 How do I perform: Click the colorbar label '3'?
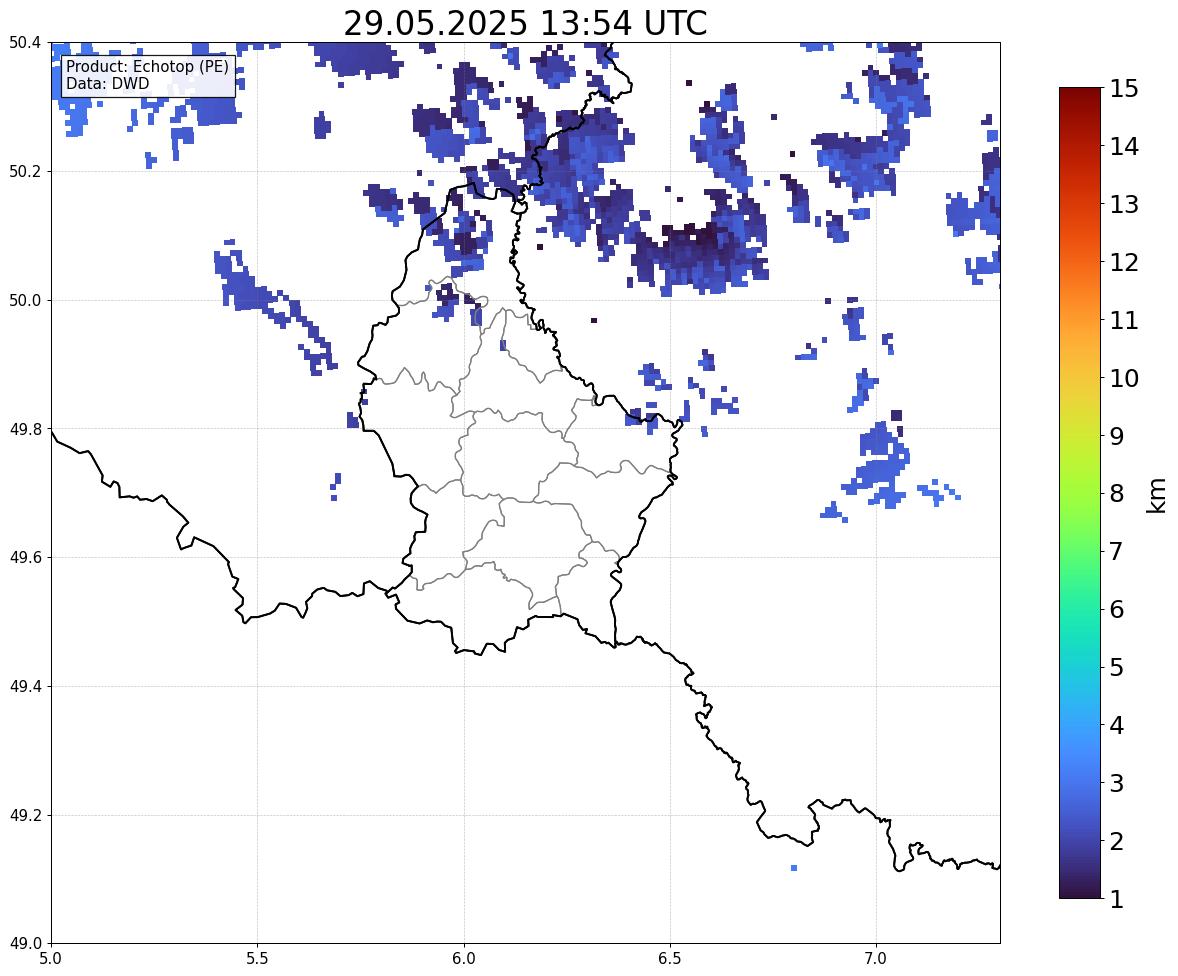[1117, 783]
